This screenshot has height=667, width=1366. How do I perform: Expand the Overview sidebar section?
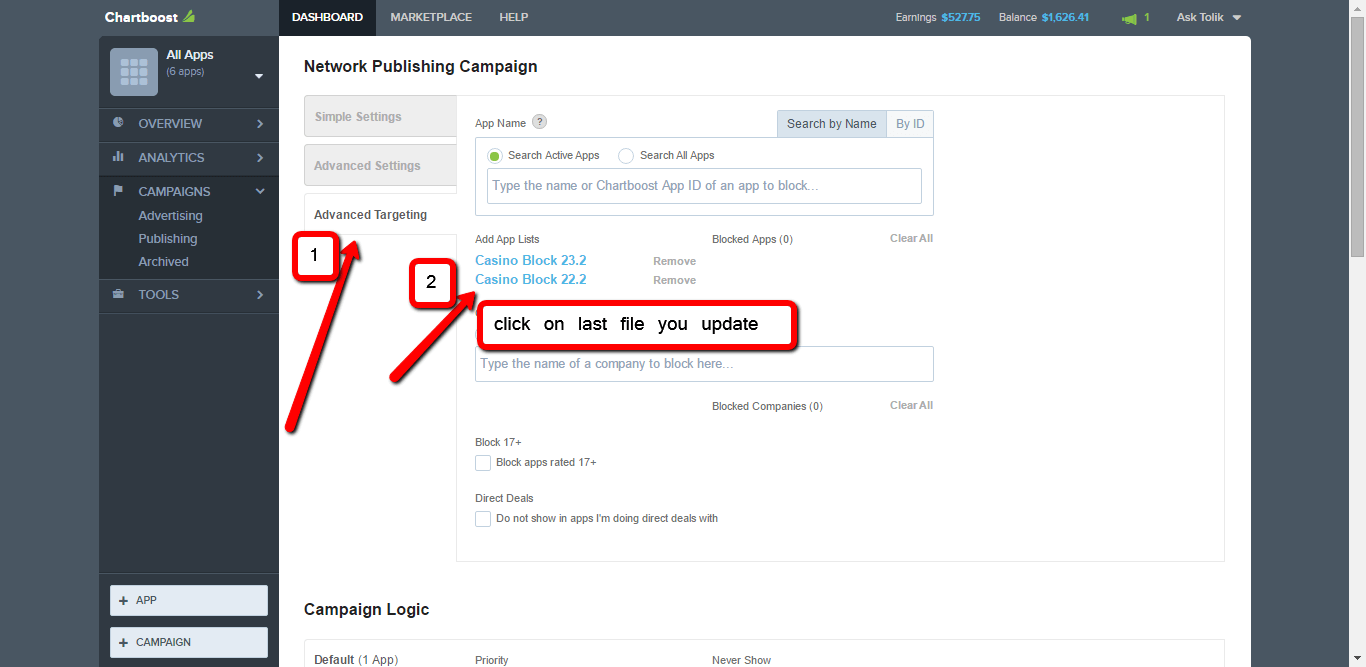(260, 124)
